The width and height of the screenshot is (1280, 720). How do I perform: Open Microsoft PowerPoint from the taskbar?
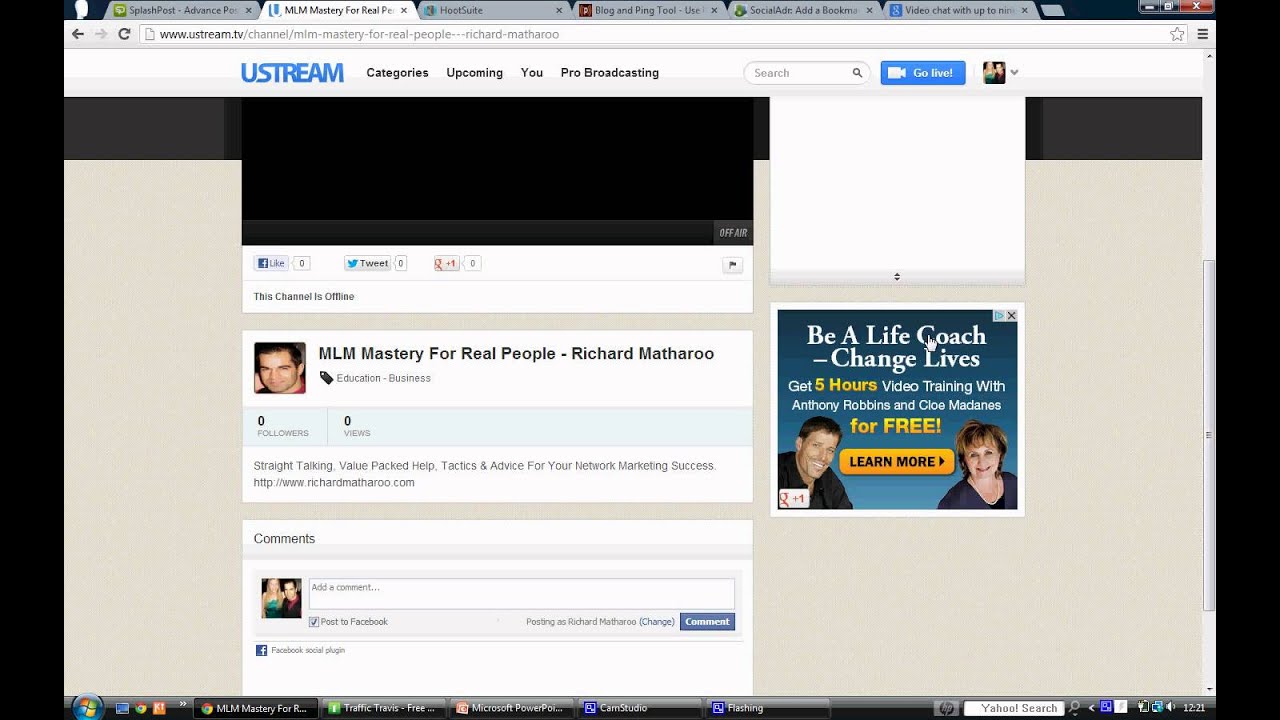[512, 708]
